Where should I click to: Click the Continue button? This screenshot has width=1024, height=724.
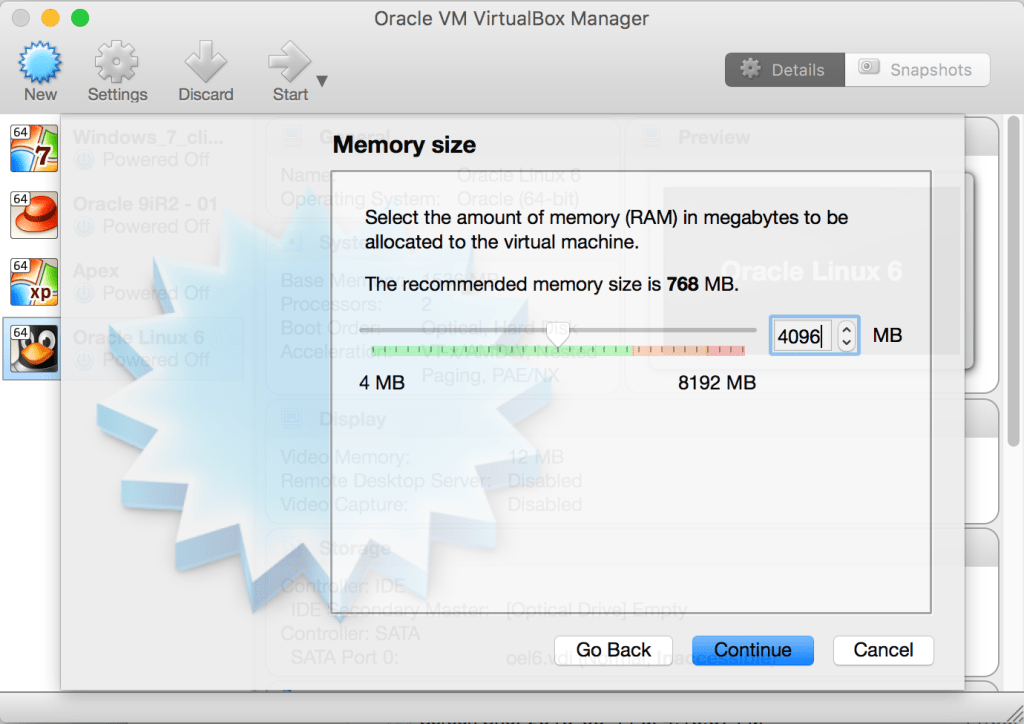tap(752, 650)
